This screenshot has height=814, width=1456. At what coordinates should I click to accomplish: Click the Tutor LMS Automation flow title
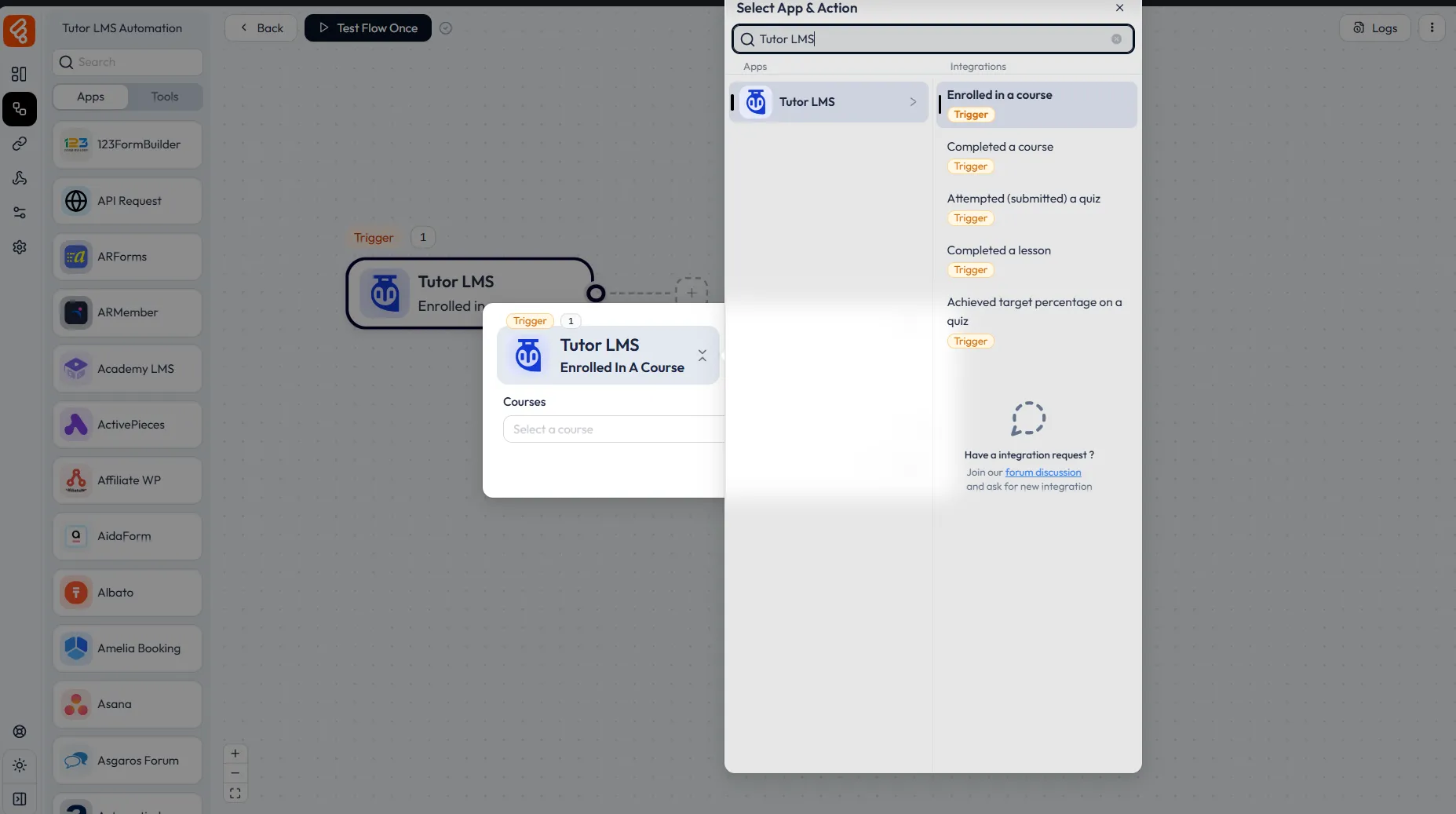[122, 28]
